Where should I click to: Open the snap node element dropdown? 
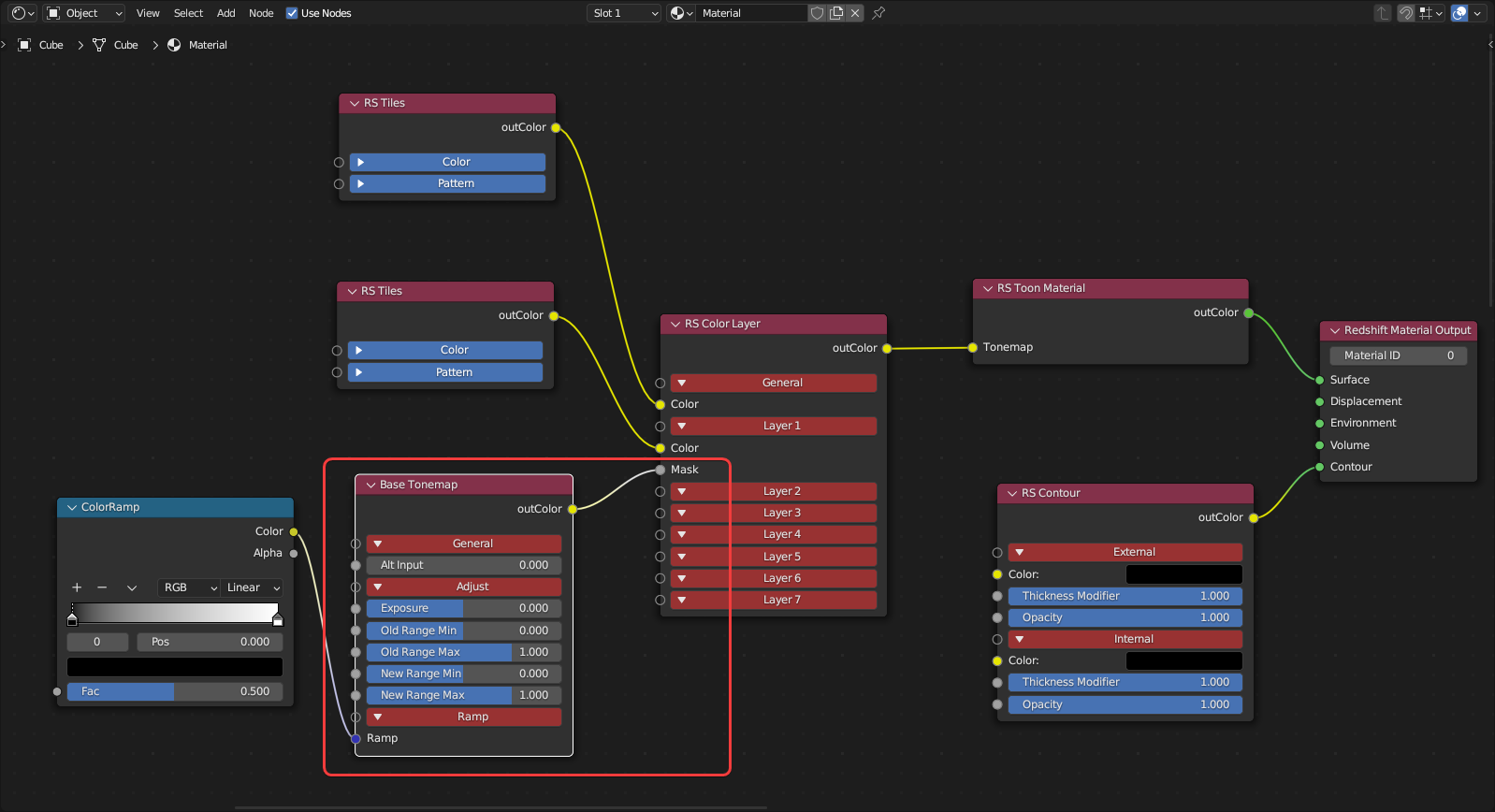[x=1431, y=13]
